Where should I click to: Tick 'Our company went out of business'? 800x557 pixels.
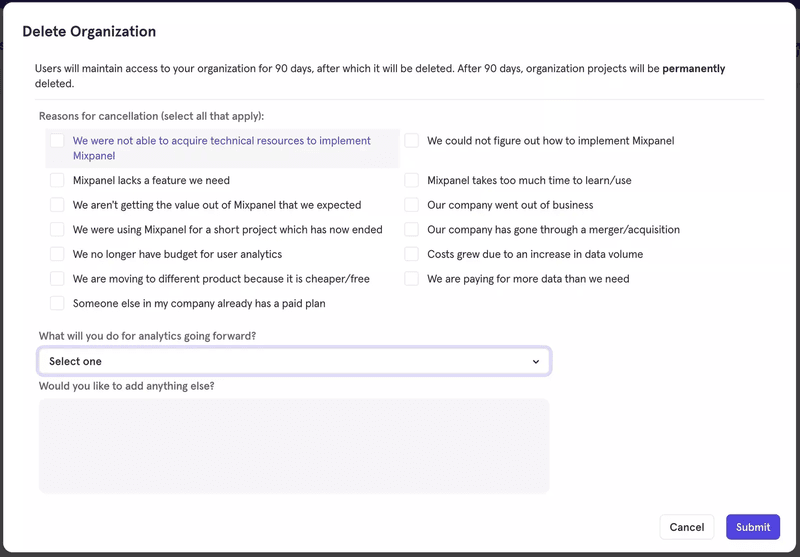click(x=412, y=205)
